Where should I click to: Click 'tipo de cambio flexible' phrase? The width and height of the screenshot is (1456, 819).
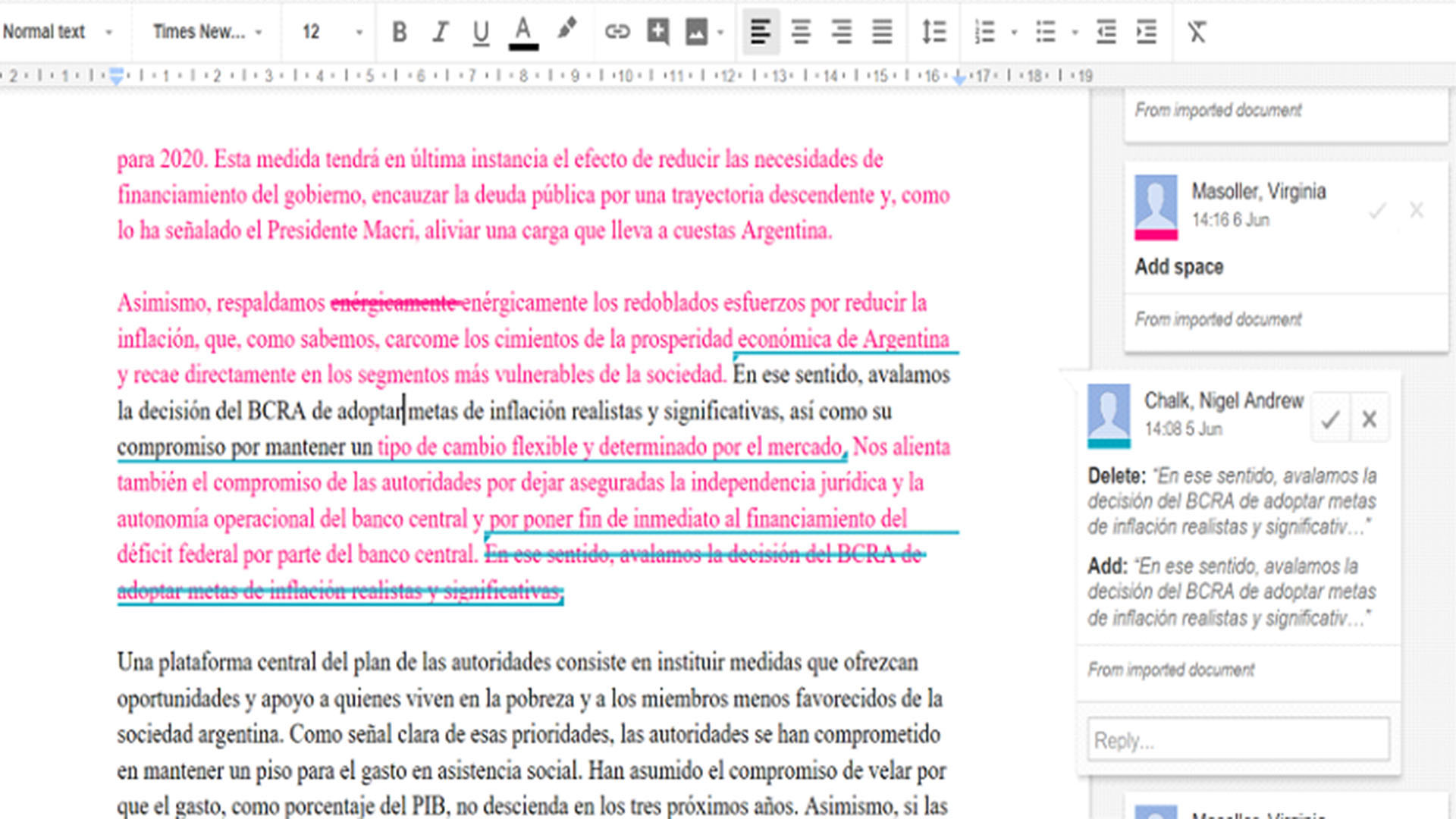tap(478, 447)
